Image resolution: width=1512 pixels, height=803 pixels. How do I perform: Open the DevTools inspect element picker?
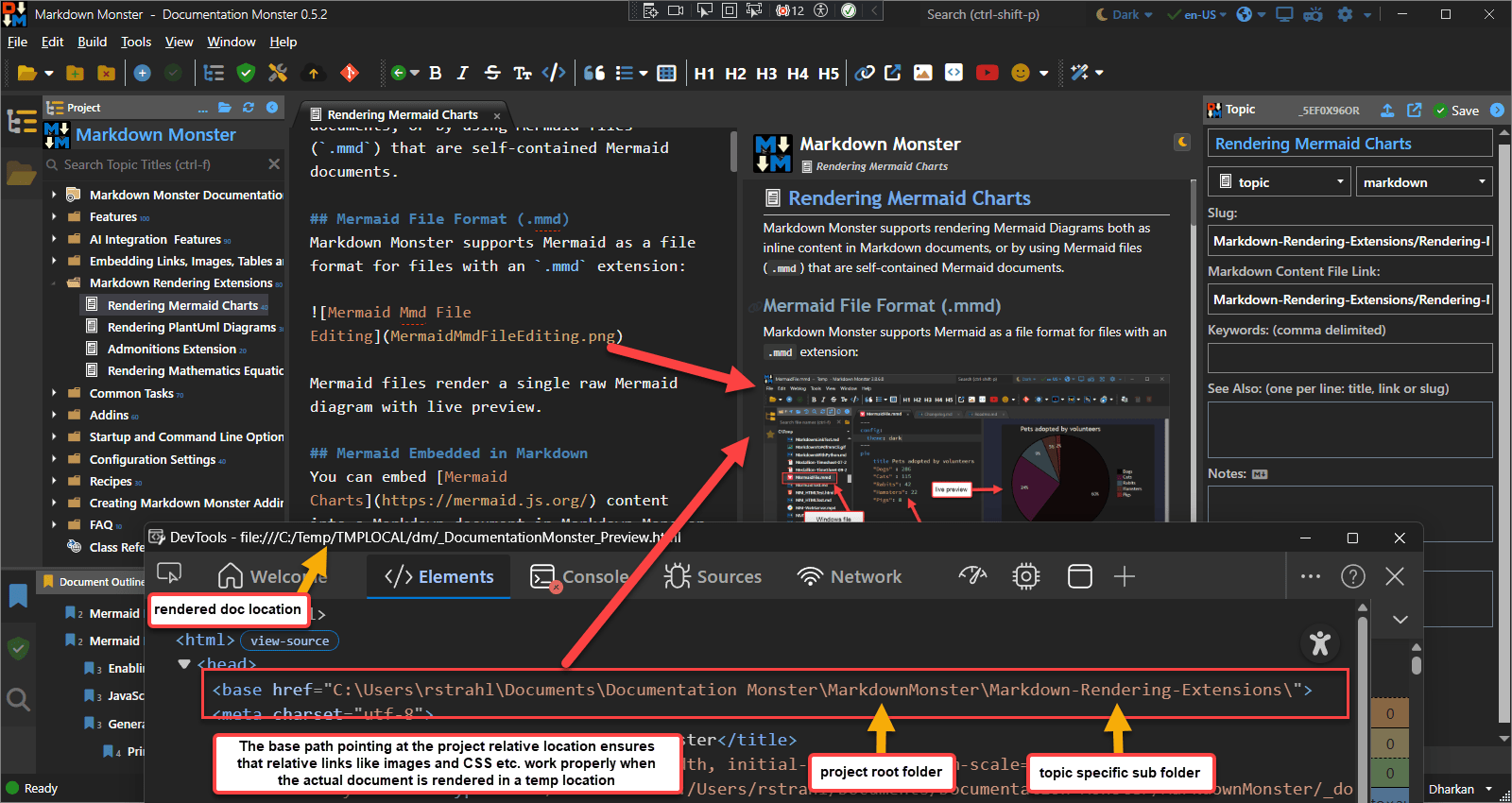click(169, 574)
